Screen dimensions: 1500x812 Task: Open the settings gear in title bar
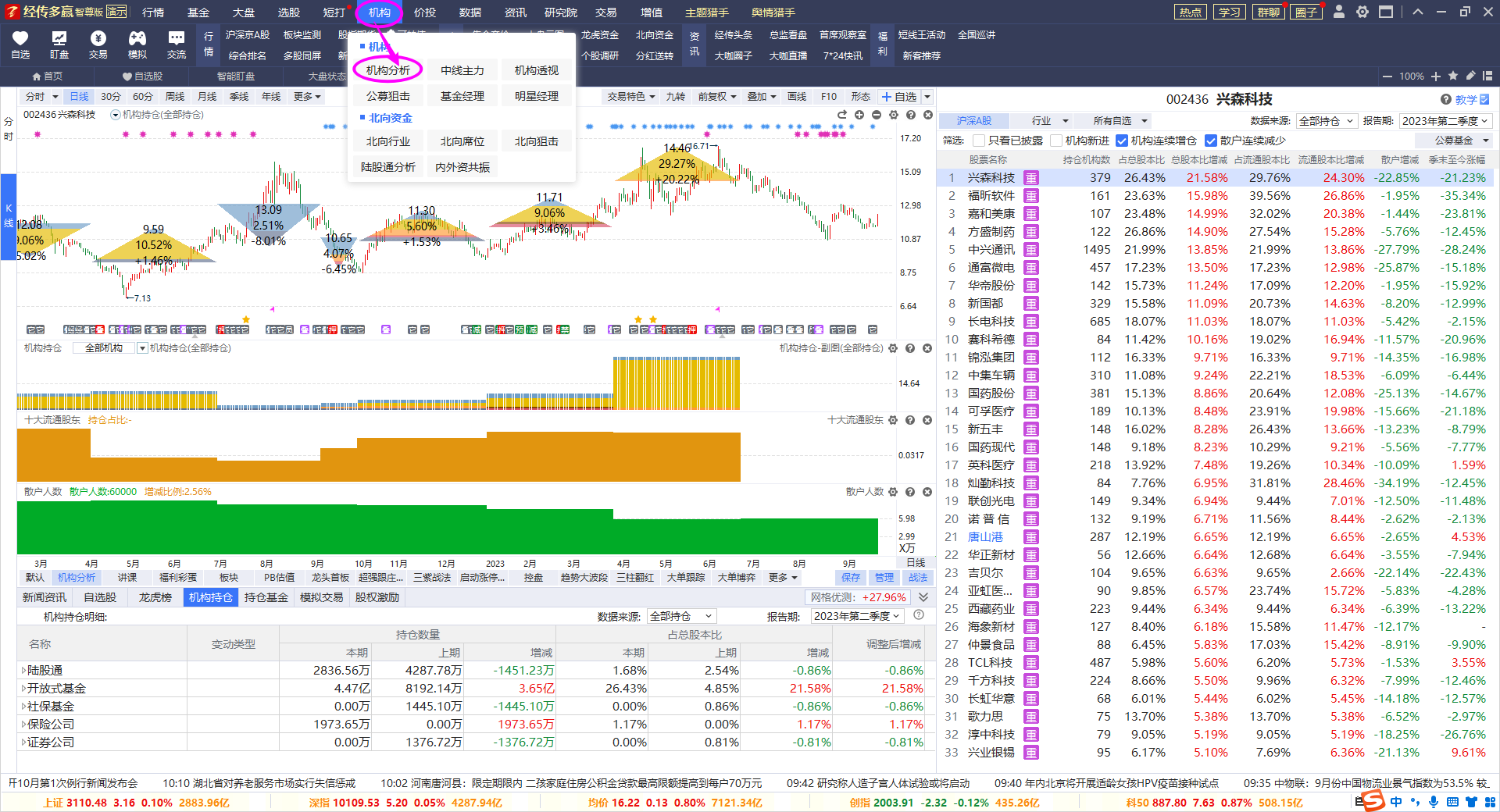(x=1362, y=12)
